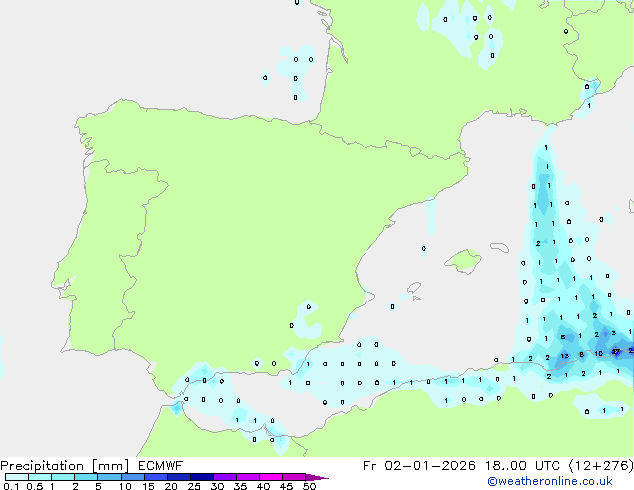
Task: Pick the 15–20 mm legend color box
Action: 156,477
